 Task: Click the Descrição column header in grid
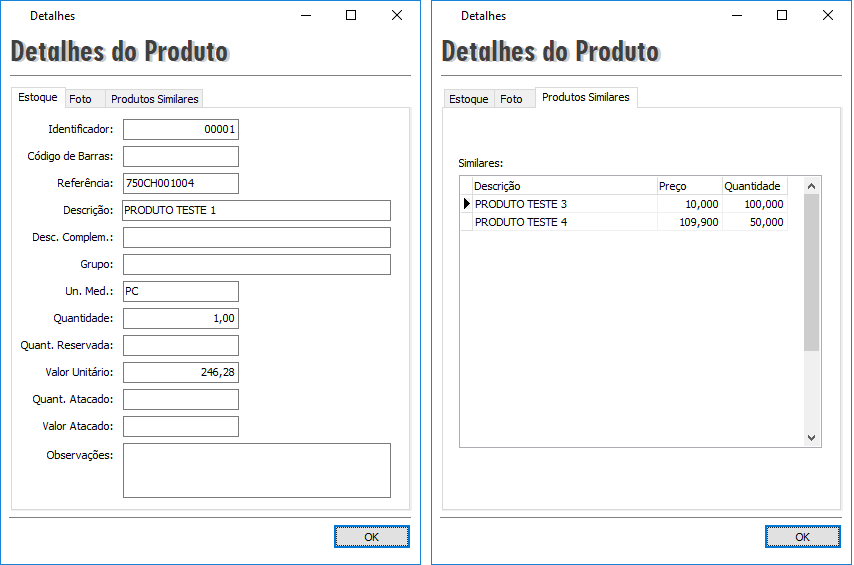pos(564,186)
